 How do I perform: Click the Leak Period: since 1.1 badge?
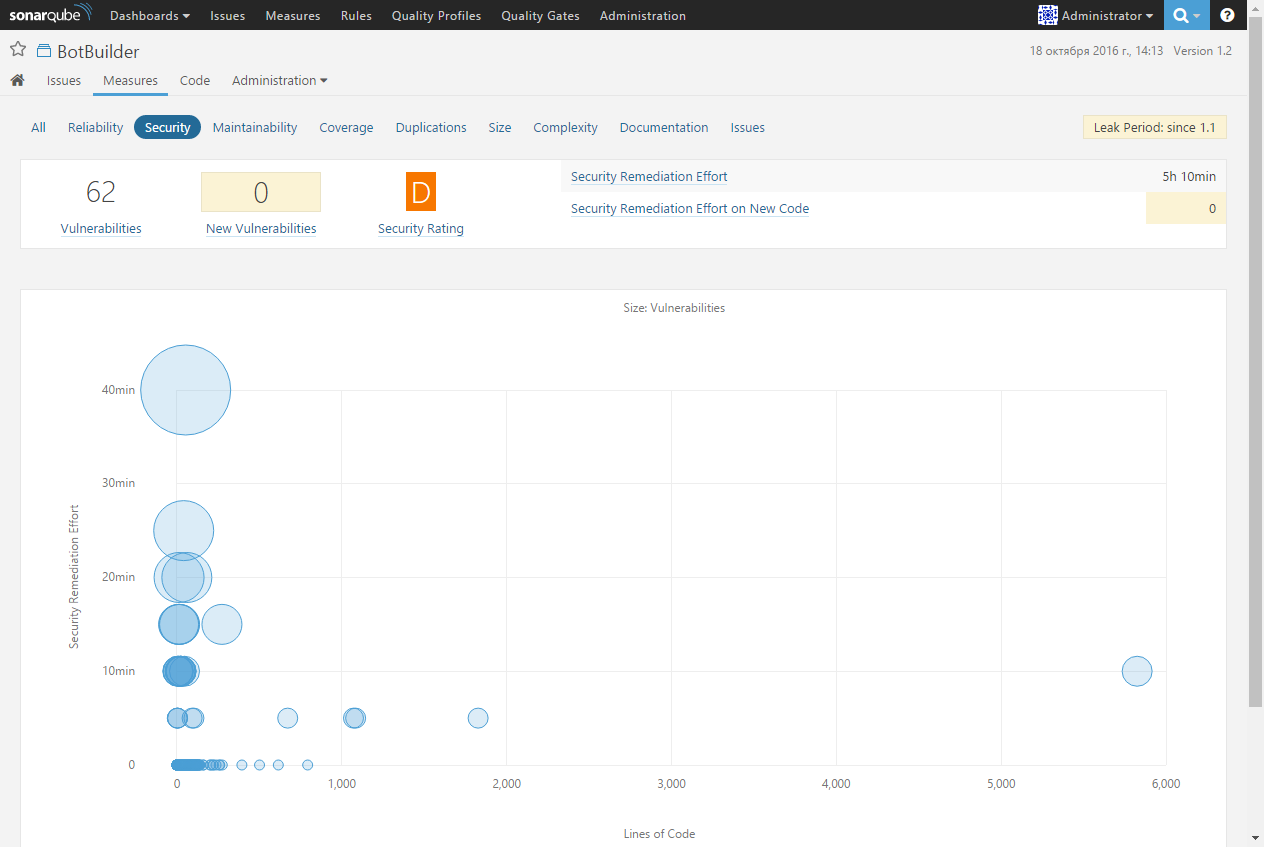click(1154, 127)
